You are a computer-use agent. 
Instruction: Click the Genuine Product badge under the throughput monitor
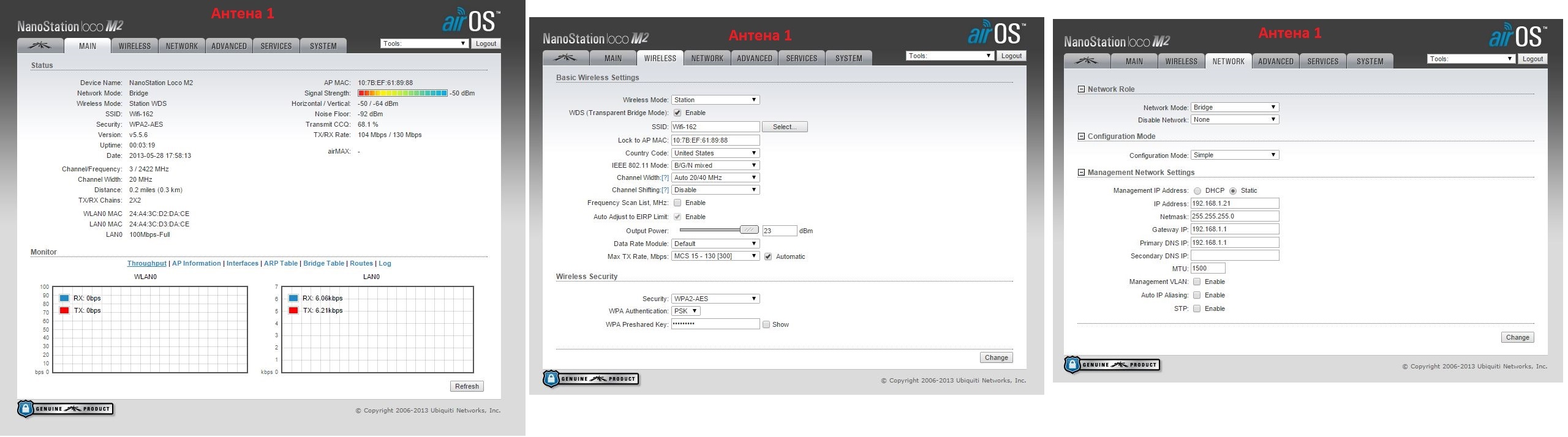tap(66, 409)
